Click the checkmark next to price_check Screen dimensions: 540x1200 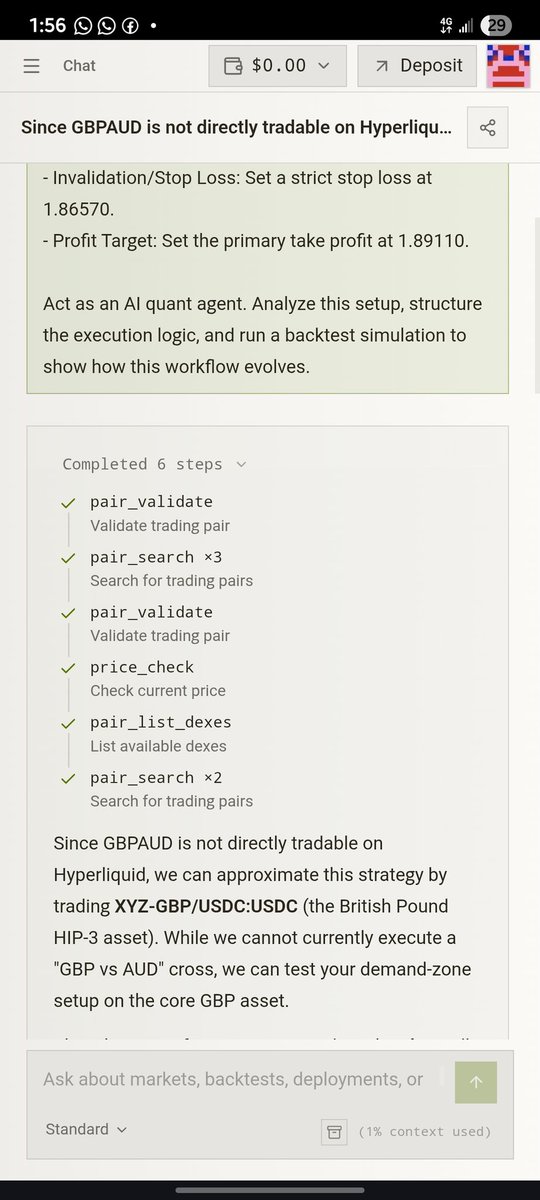(x=68, y=668)
